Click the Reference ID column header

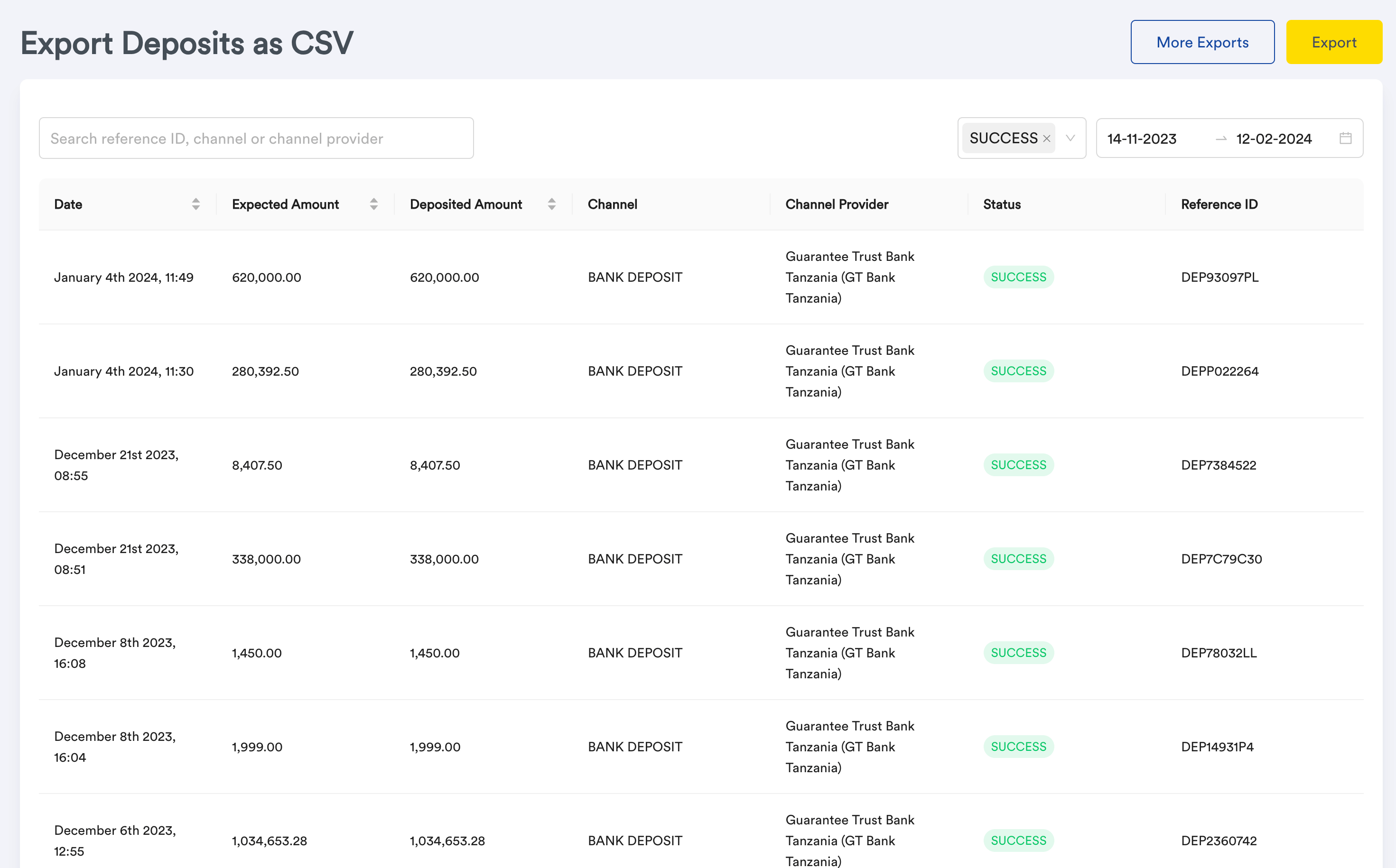pyautogui.click(x=1219, y=204)
